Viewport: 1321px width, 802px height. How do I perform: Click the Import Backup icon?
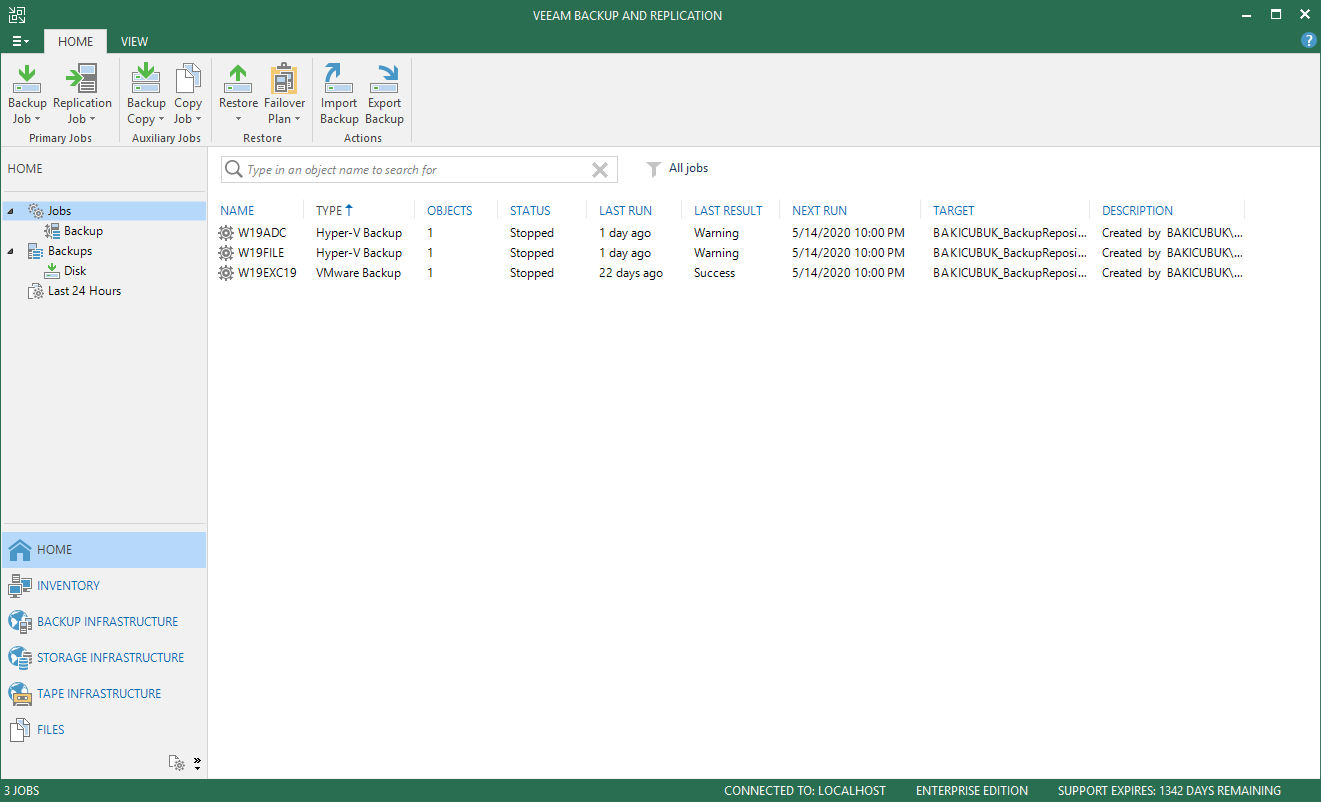click(339, 80)
